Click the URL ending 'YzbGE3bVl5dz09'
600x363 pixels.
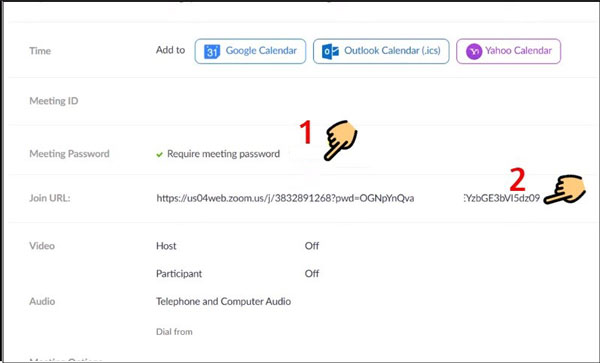(502, 198)
